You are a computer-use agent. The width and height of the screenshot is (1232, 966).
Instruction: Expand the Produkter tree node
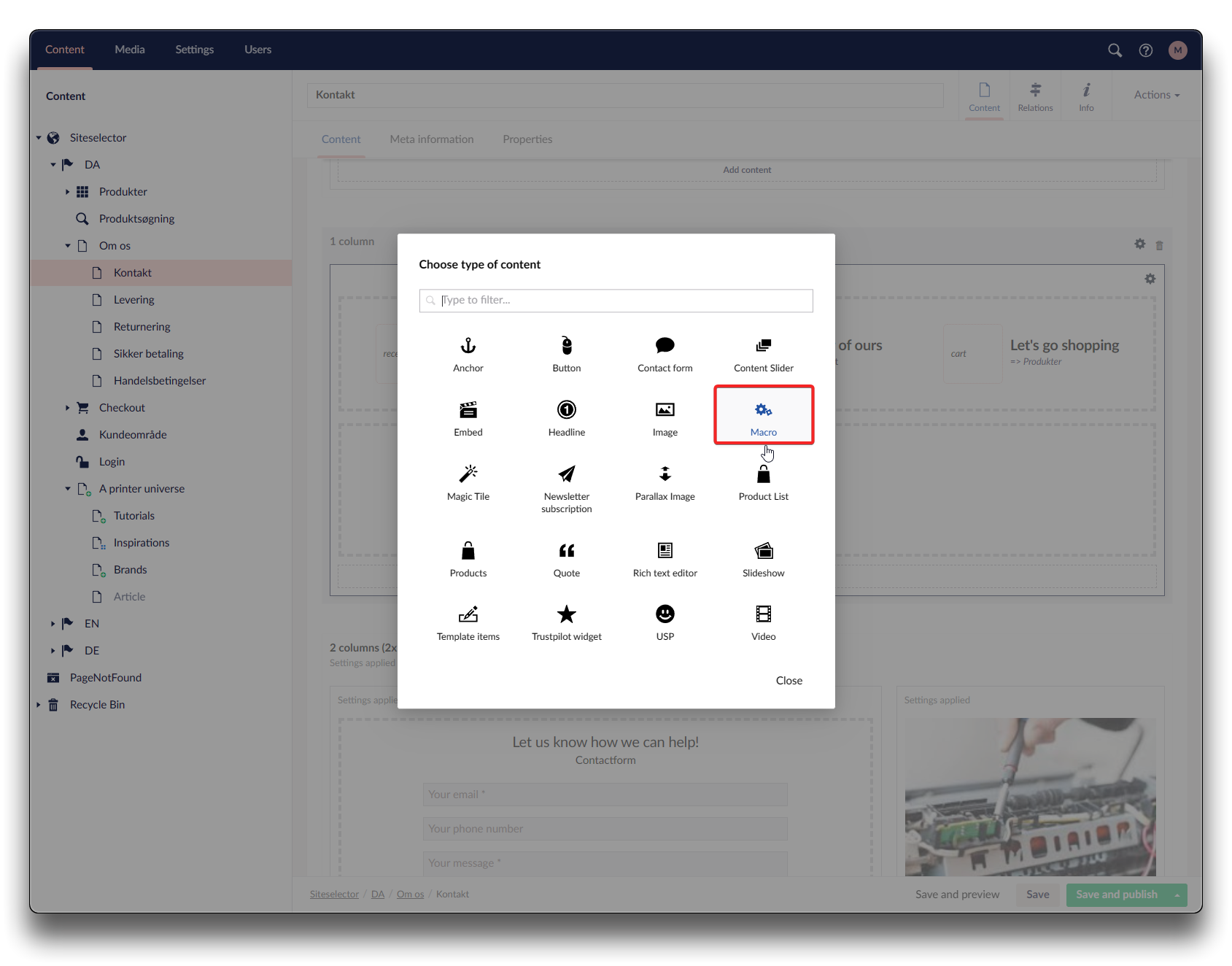pos(67,192)
